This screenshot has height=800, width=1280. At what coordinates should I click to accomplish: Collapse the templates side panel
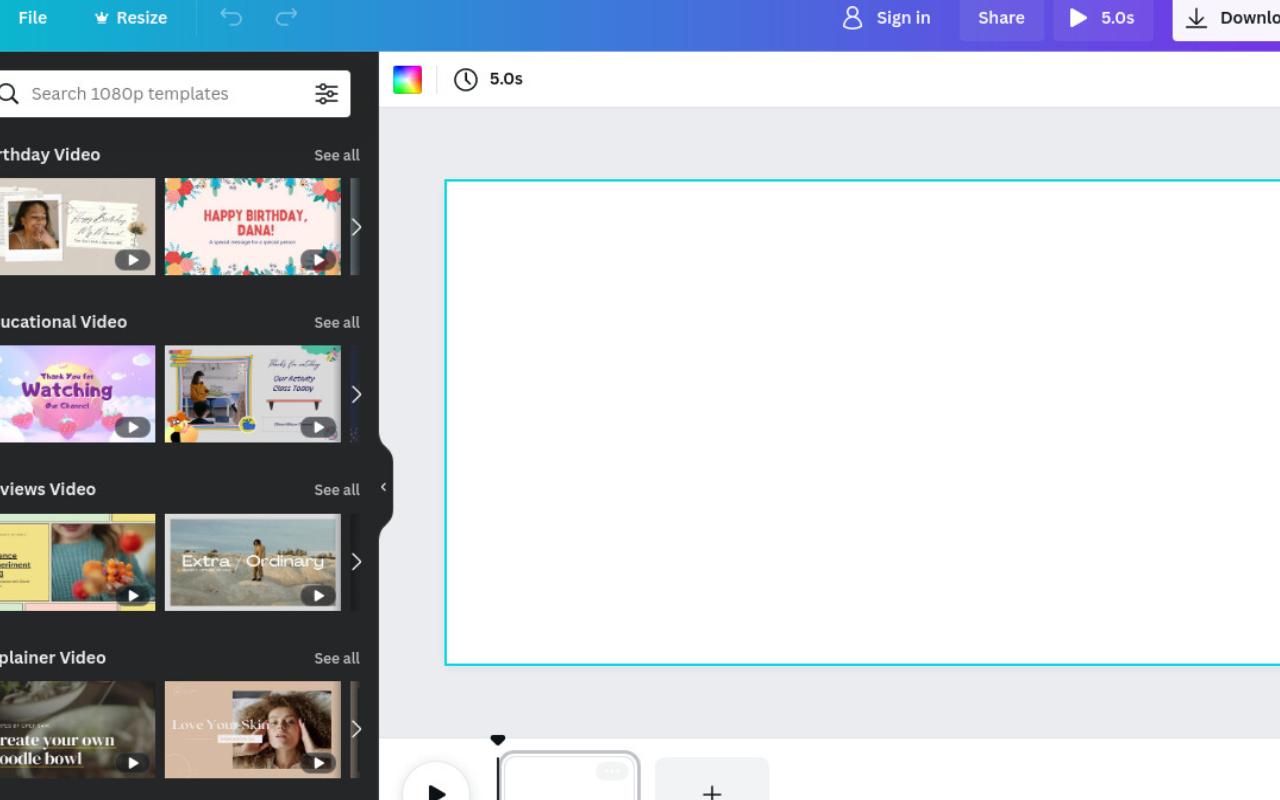384,487
